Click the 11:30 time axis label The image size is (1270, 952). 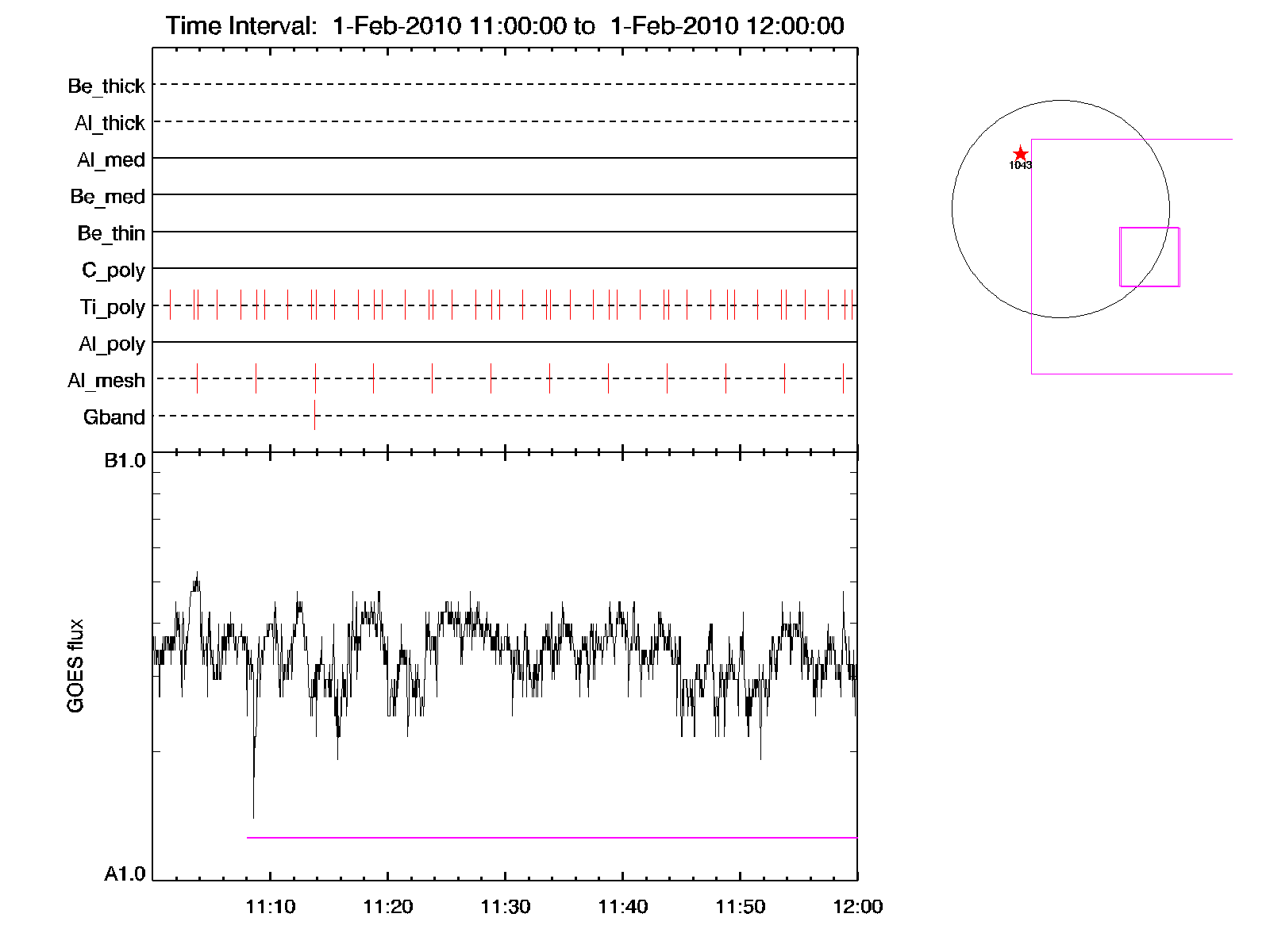point(505,907)
